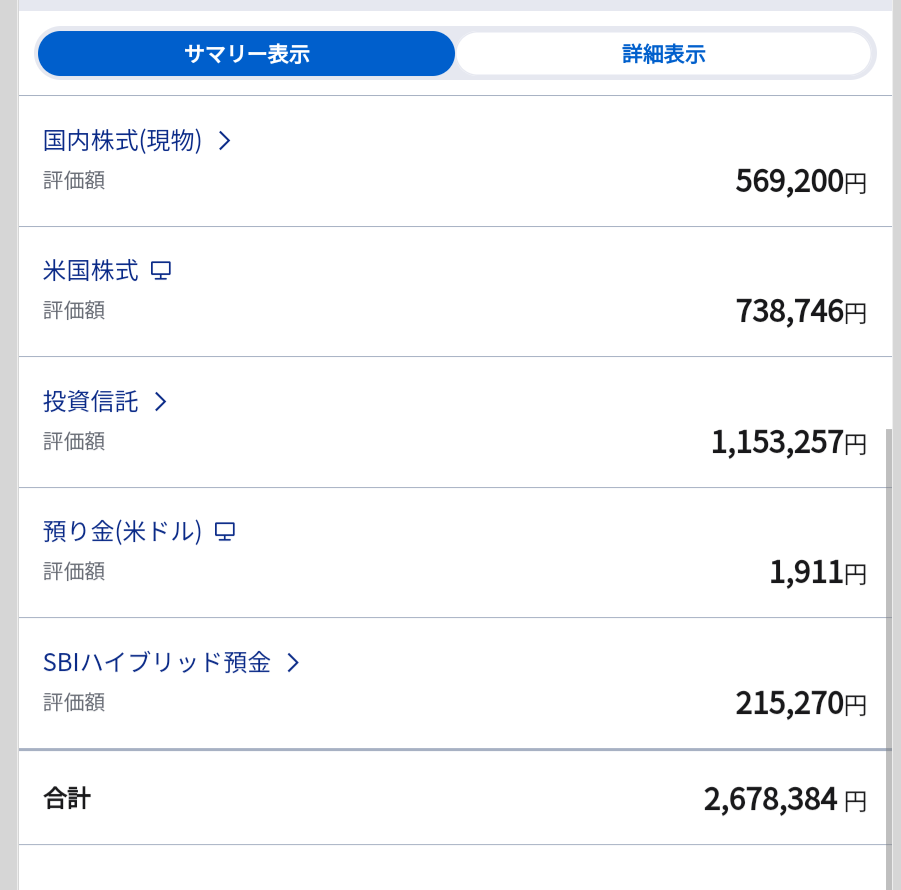Open 預り金(米ドル) link
Viewport: 901px width, 890px height.
click(x=122, y=531)
